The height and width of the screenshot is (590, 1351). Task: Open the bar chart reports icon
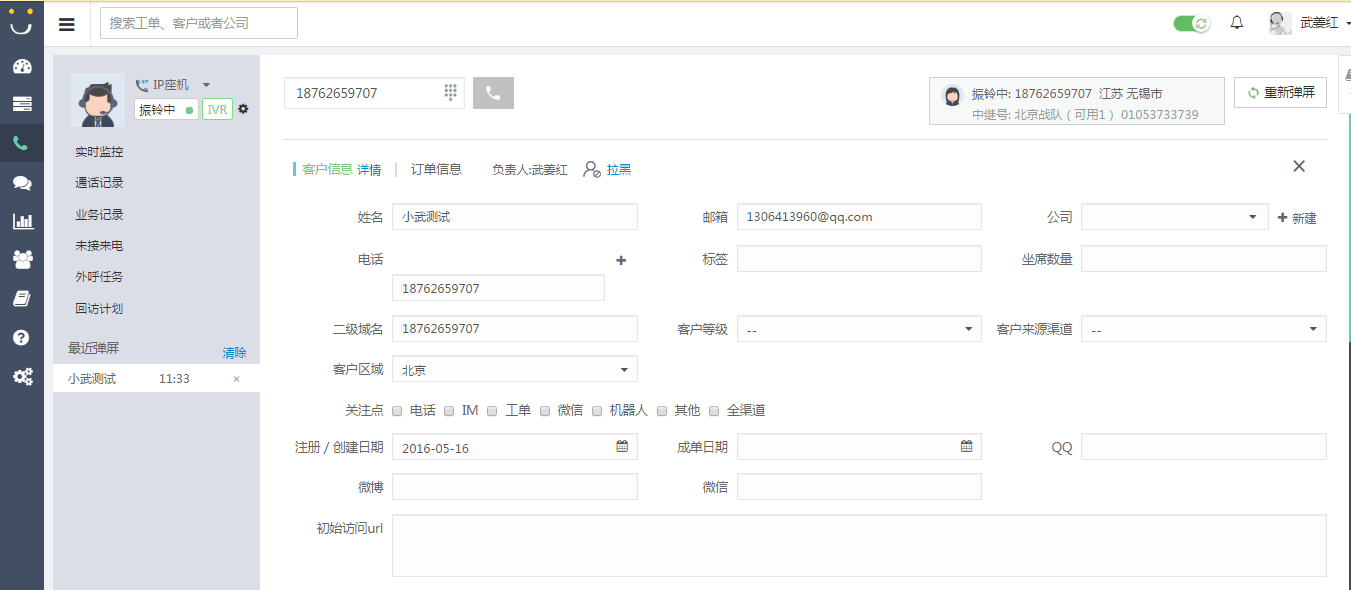click(21, 221)
